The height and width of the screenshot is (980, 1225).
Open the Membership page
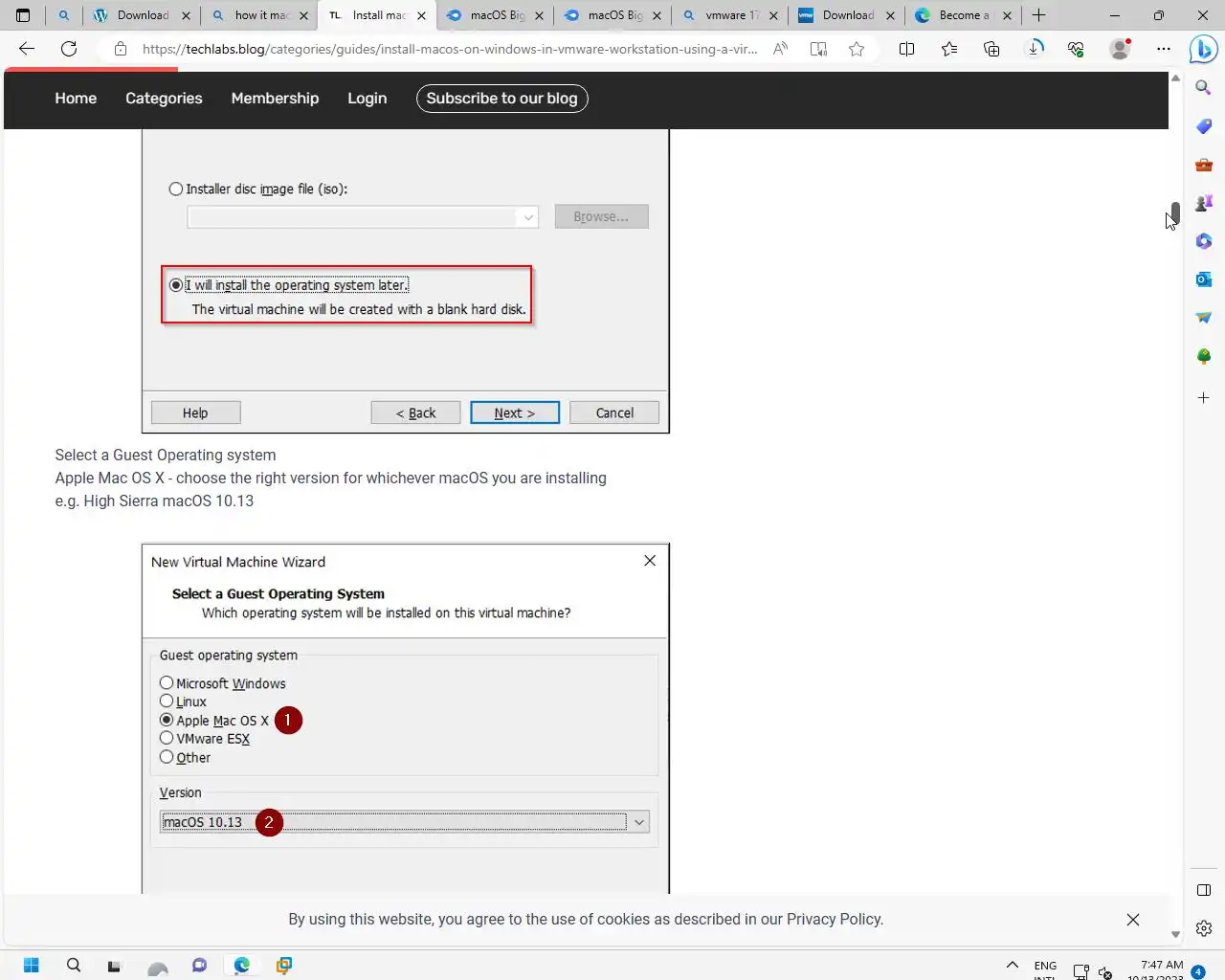[x=275, y=99]
